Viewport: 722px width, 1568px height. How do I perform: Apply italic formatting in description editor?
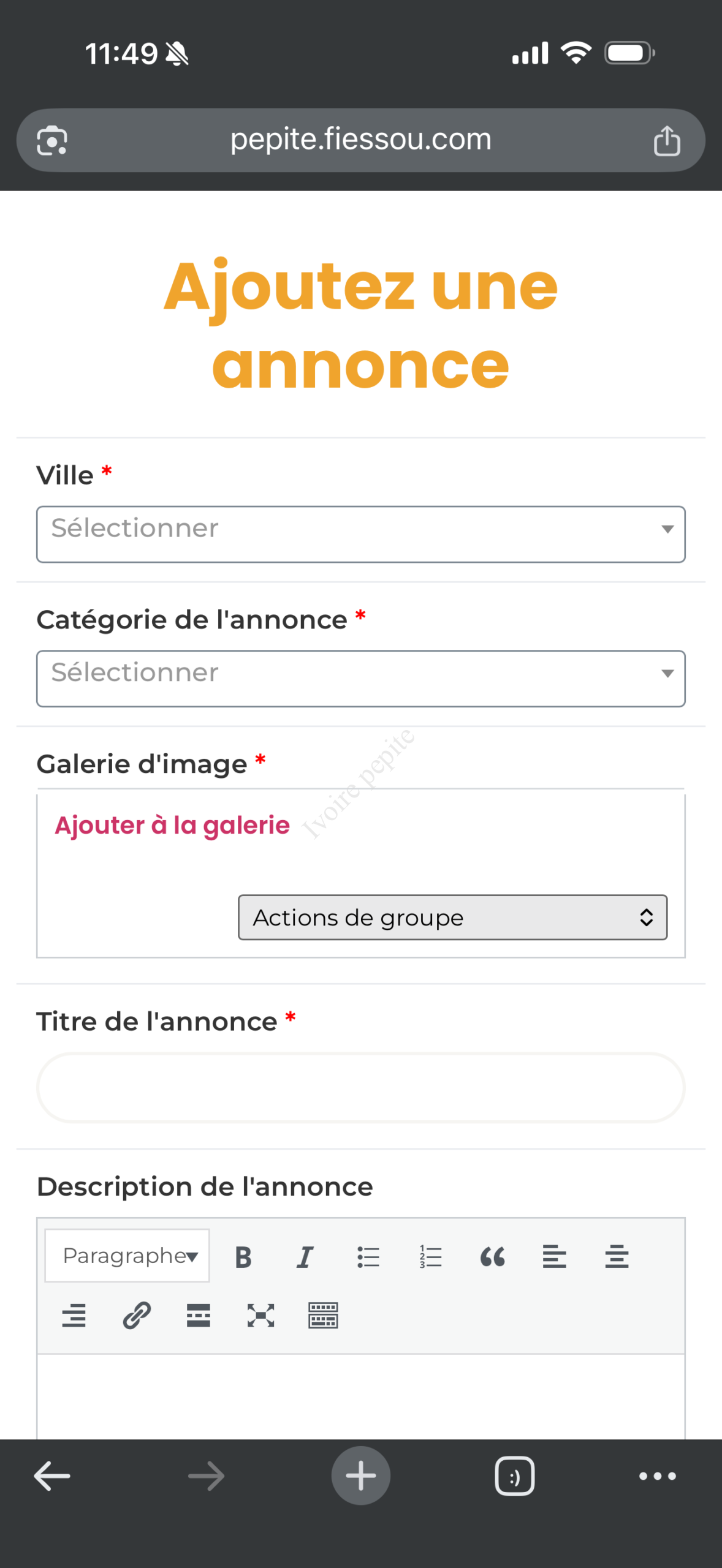click(305, 1257)
